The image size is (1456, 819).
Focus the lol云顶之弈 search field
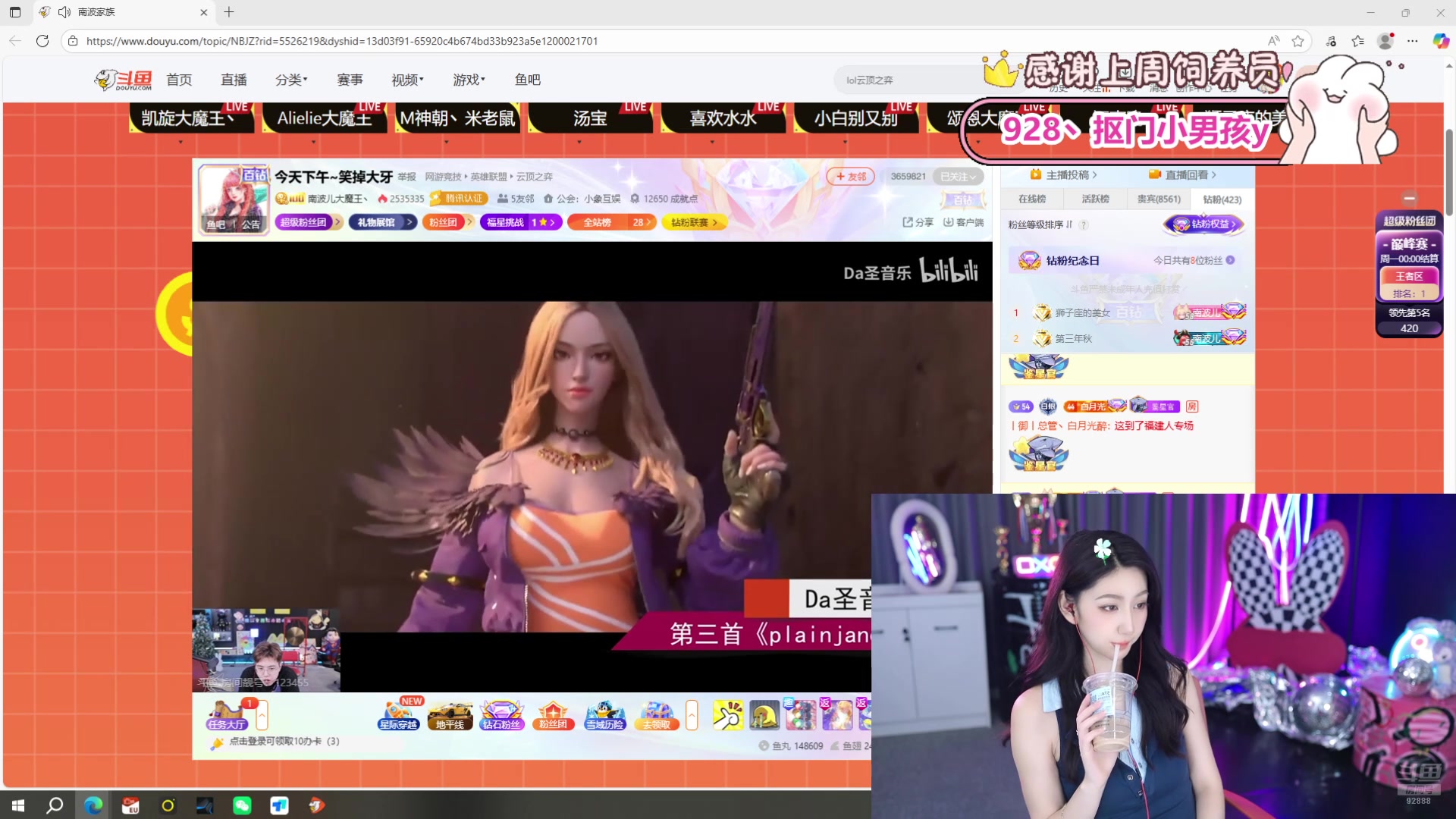tap(910, 80)
